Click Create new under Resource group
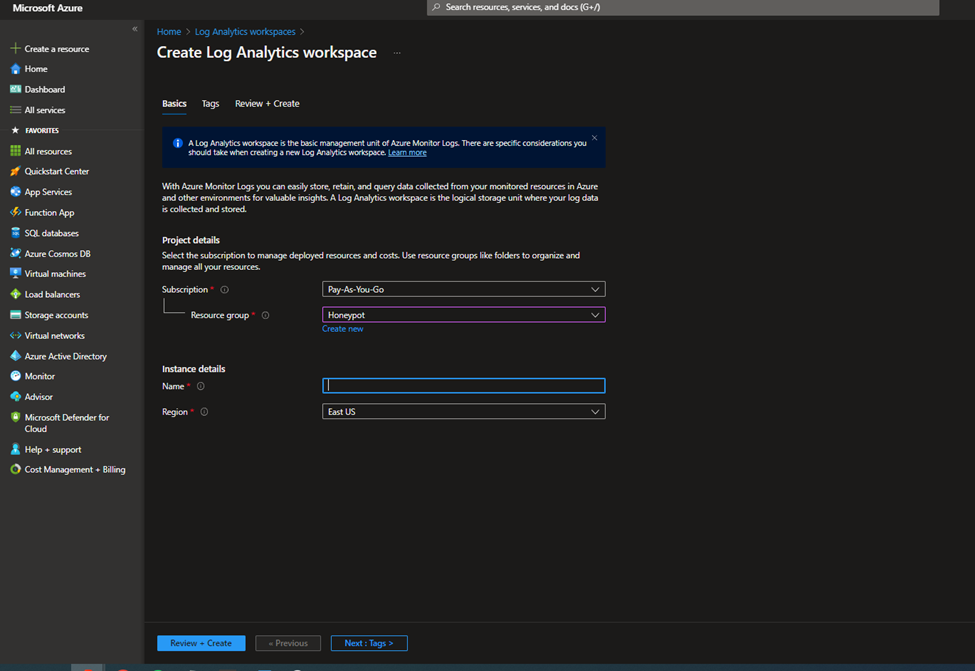This screenshot has width=975, height=671. 343,328
